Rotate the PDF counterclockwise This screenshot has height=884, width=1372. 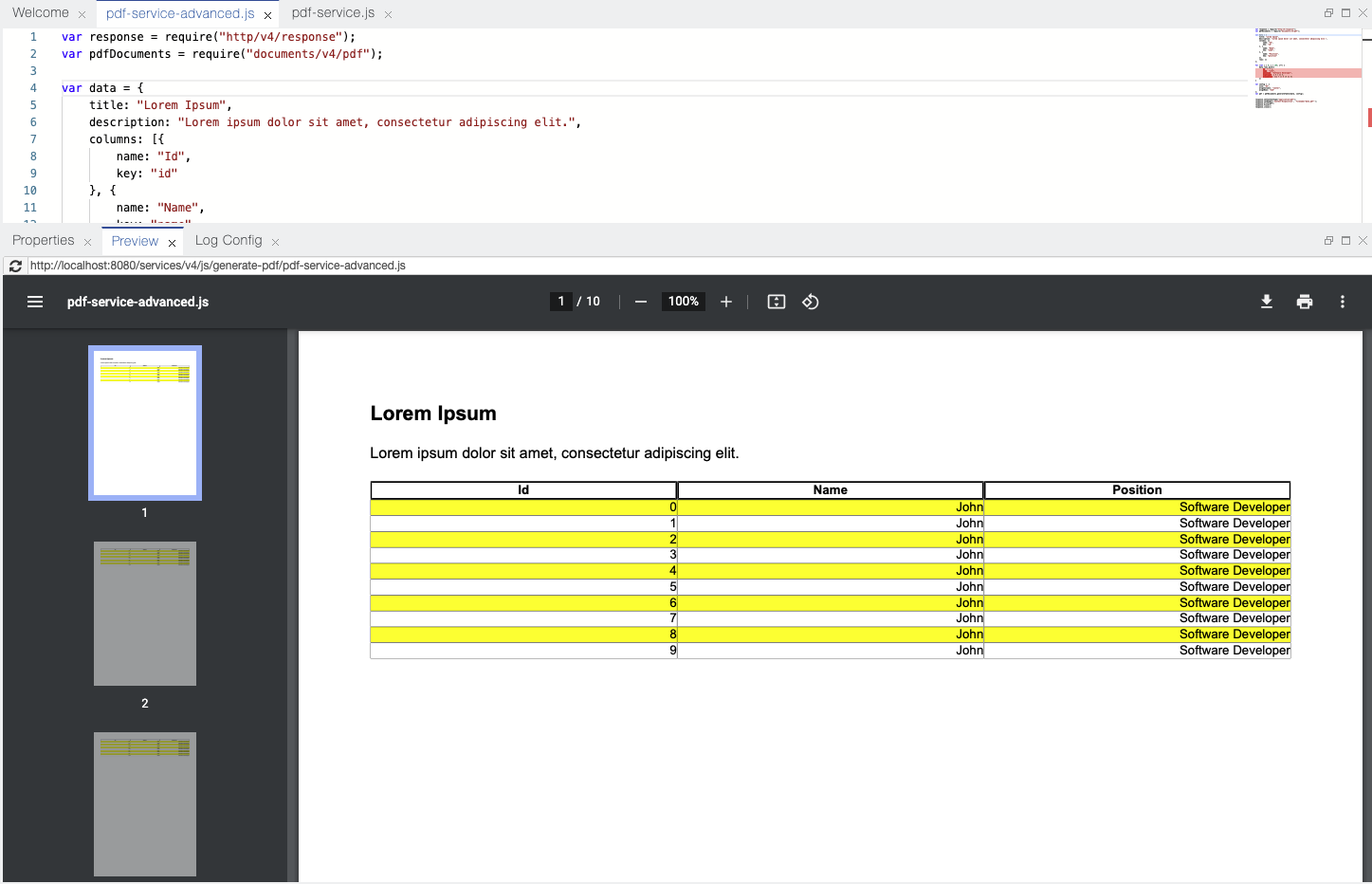811,302
